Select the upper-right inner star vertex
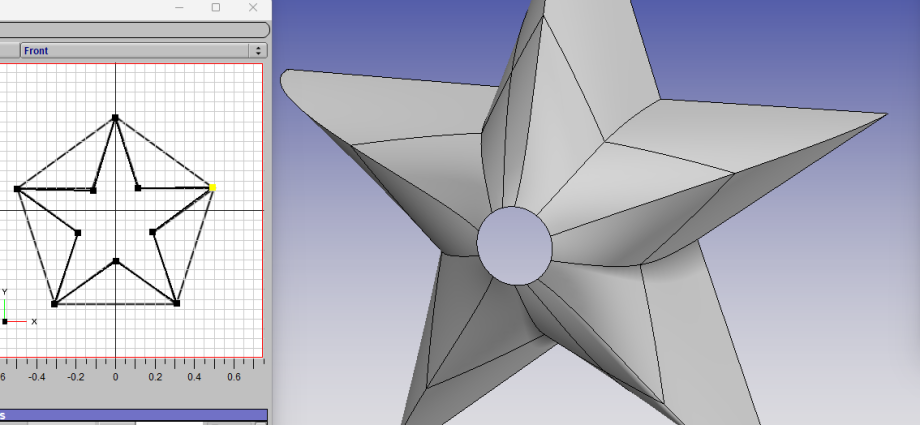 click(x=138, y=188)
